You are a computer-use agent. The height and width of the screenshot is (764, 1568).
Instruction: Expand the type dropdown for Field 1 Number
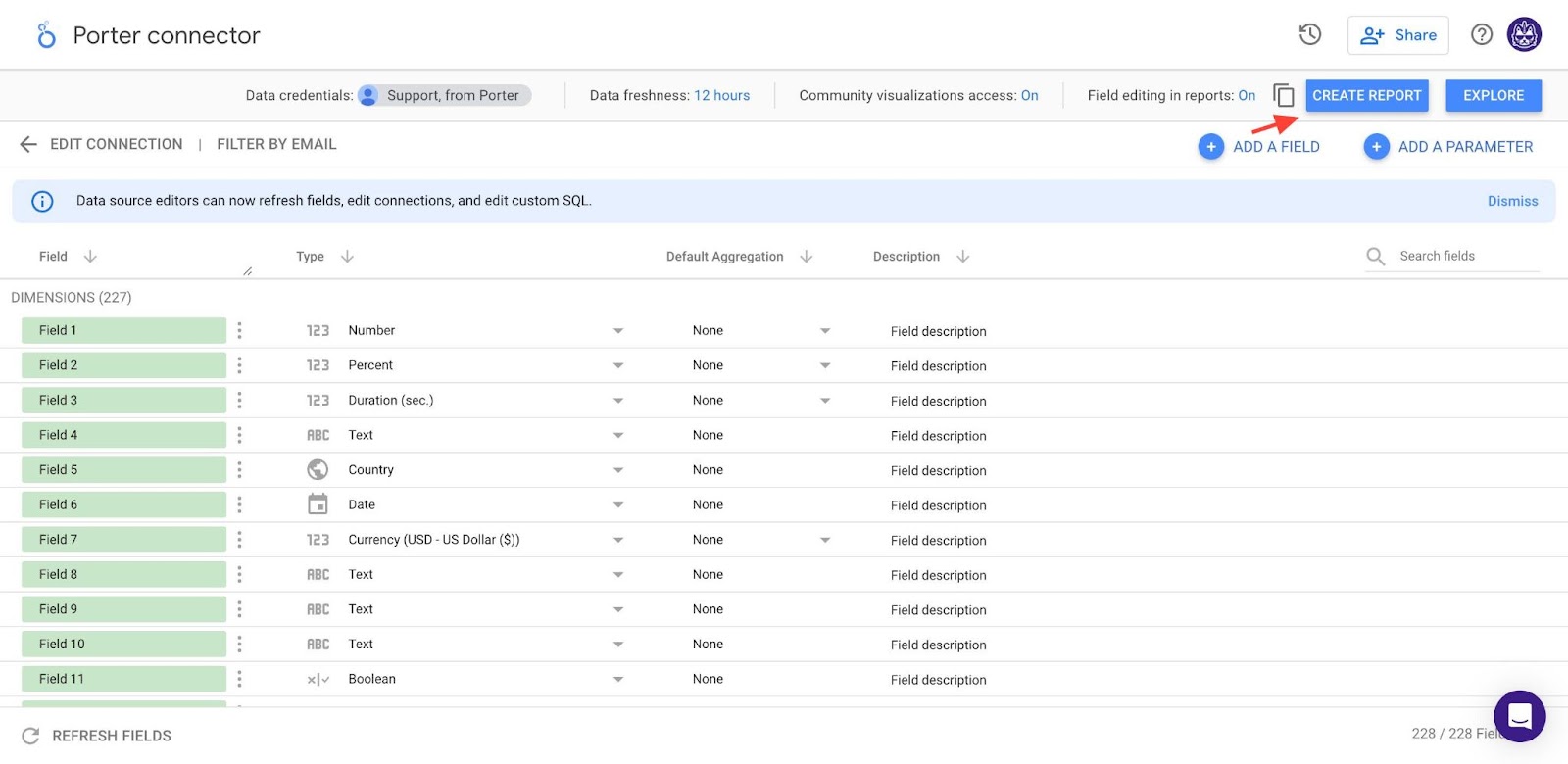pos(618,331)
